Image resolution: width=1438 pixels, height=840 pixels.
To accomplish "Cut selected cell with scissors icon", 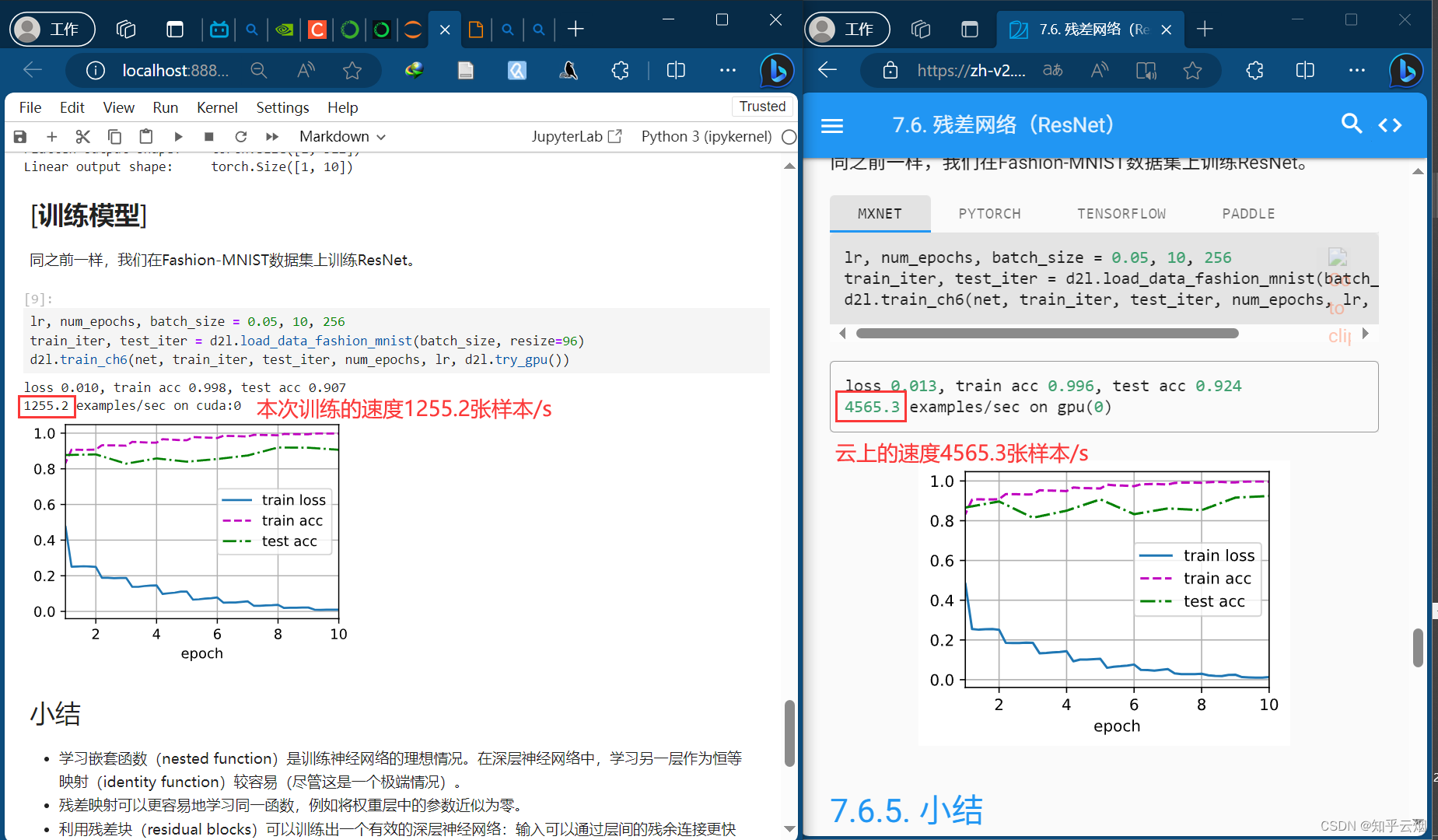I will pyautogui.click(x=83, y=137).
